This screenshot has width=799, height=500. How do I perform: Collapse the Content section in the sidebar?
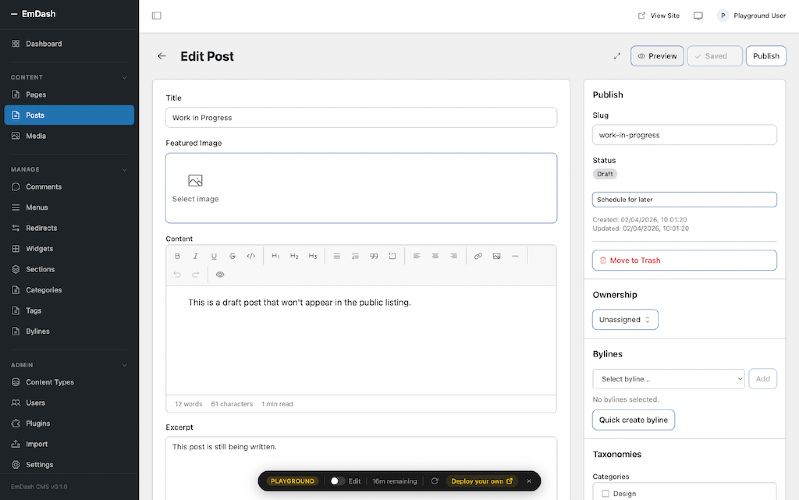point(125,77)
